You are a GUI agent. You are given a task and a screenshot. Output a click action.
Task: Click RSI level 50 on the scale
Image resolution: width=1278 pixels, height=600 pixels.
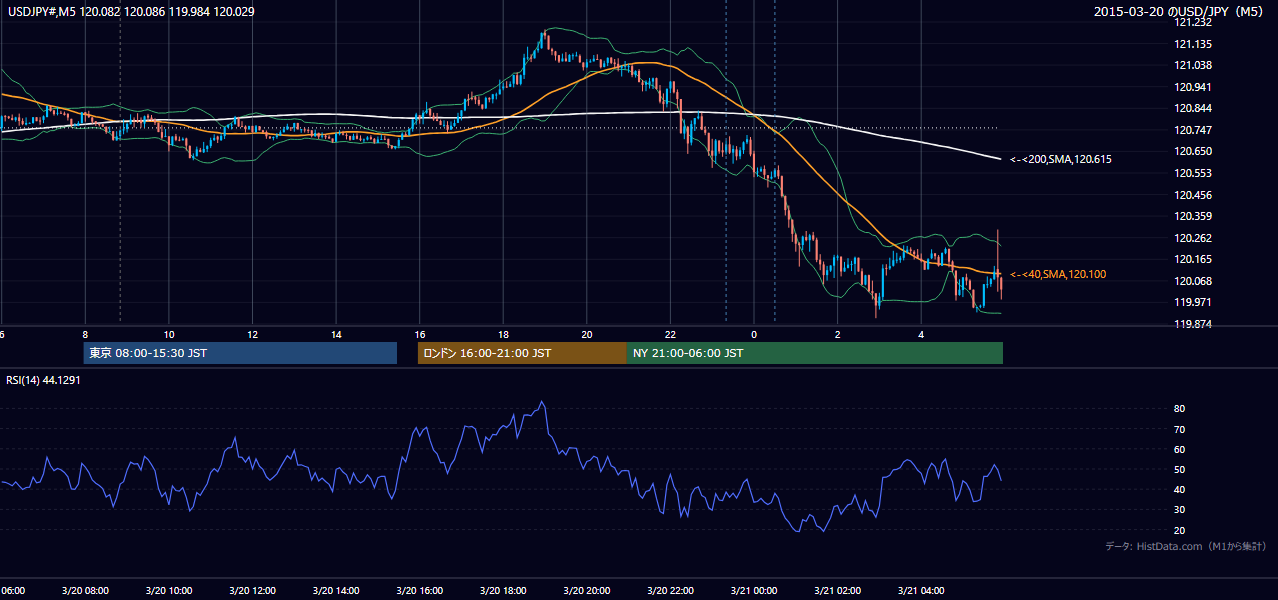pos(1180,469)
